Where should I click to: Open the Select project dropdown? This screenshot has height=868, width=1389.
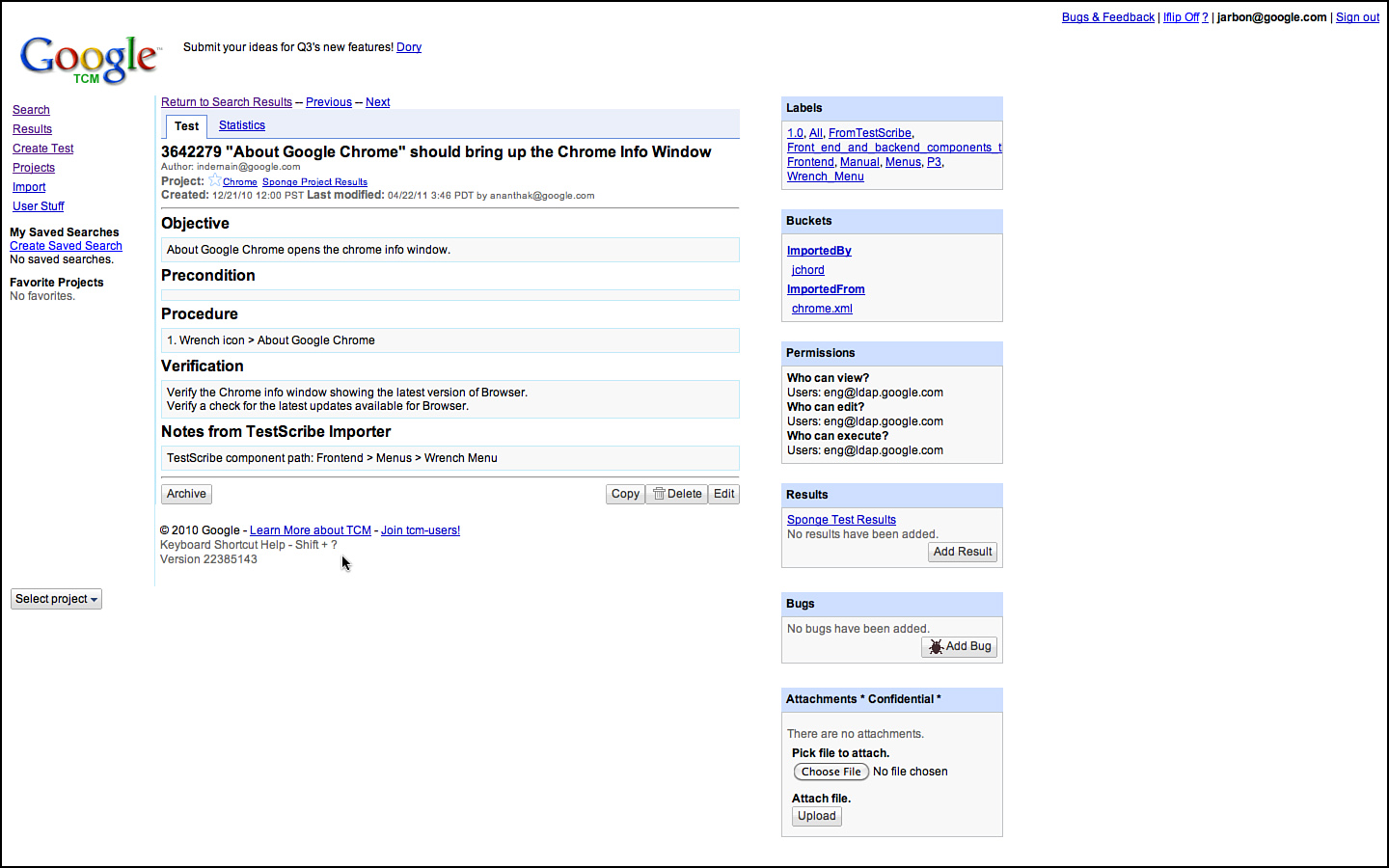tap(56, 599)
